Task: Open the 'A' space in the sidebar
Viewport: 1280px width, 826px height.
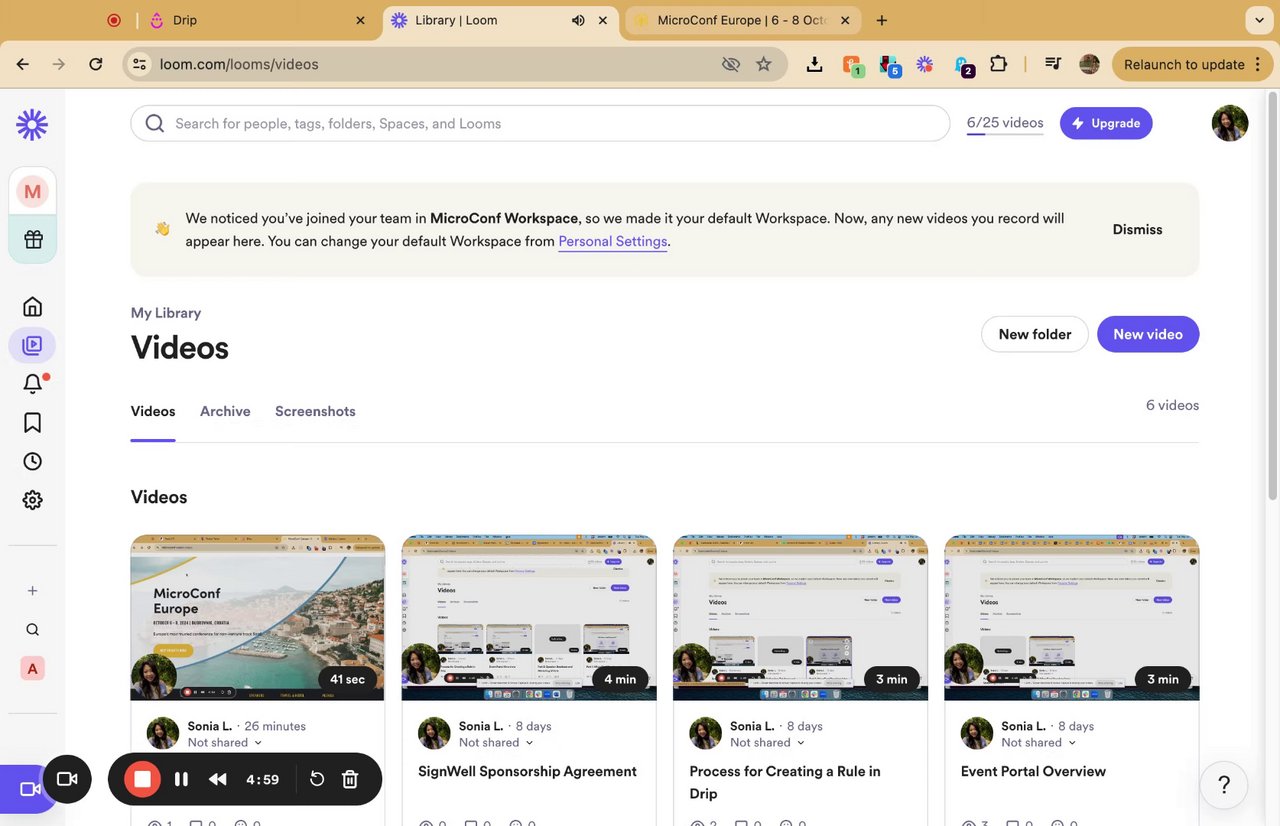Action: pyautogui.click(x=33, y=669)
